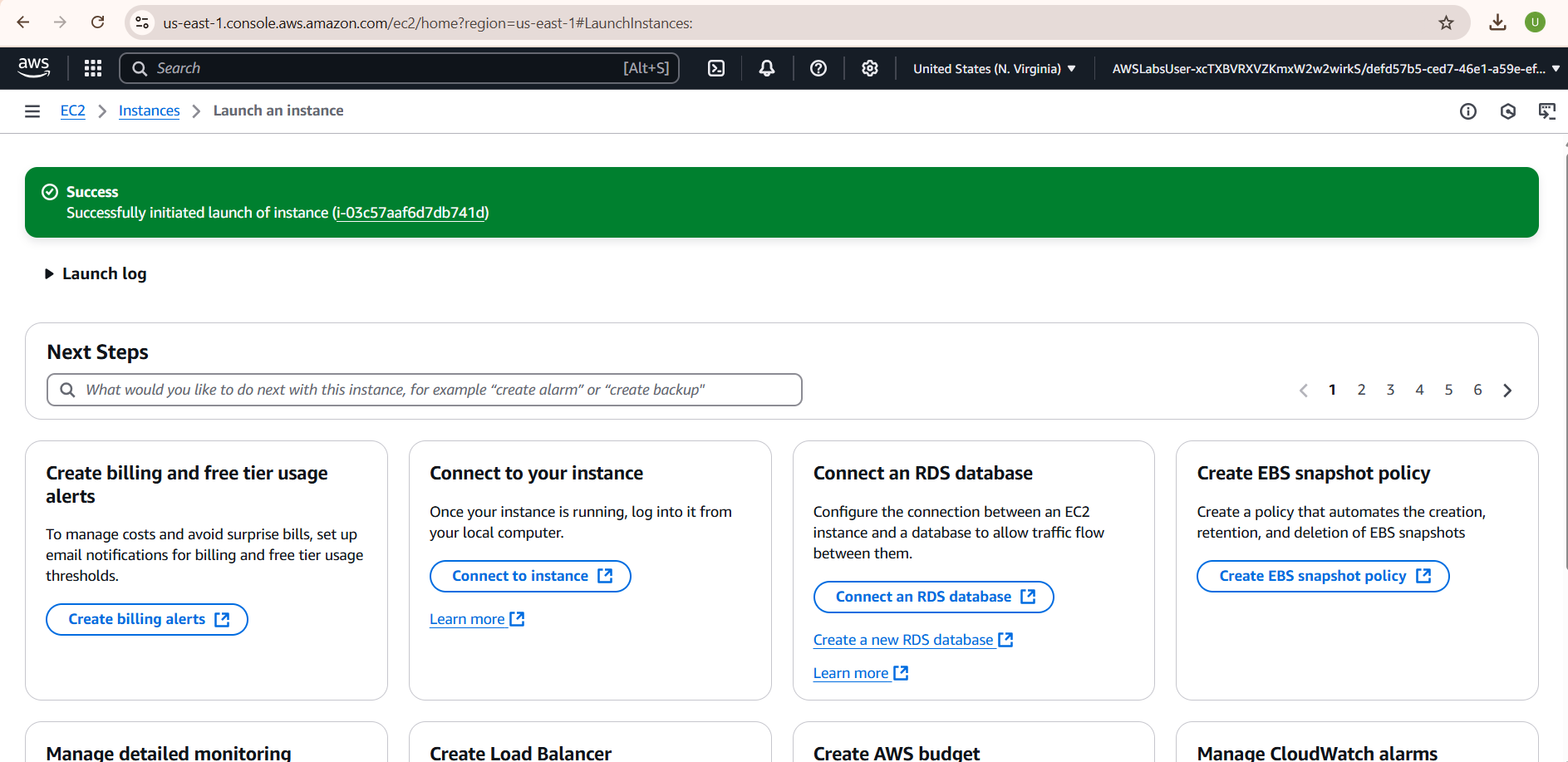Click Create billing and free tier usage alerts heading

[187, 484]
